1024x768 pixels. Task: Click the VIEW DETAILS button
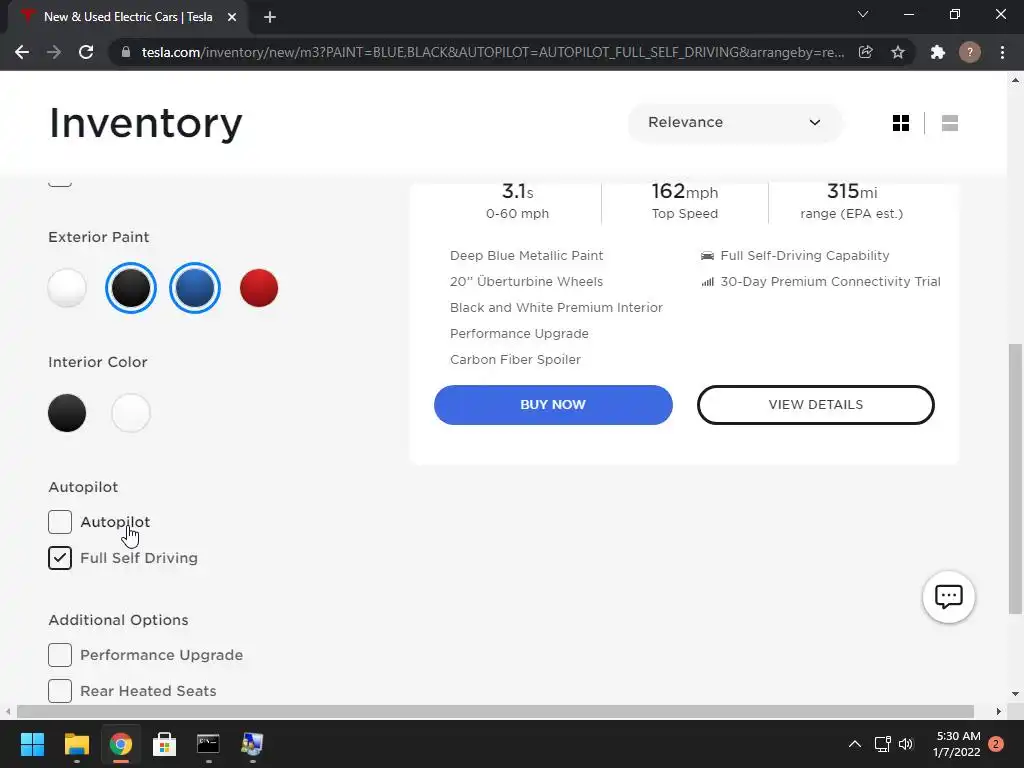coord(816,405)
